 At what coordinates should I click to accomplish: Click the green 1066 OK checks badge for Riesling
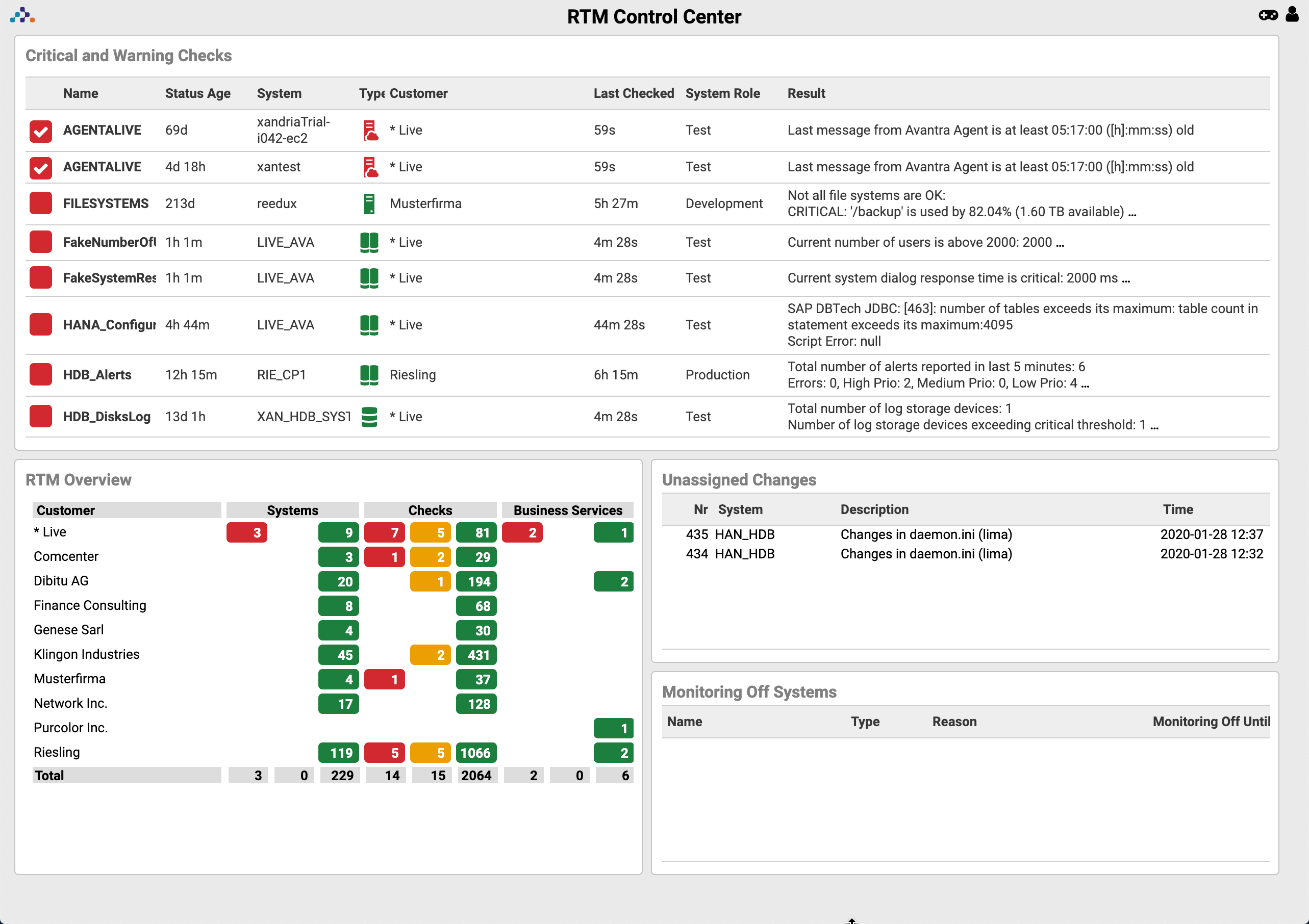pos(476,753)
